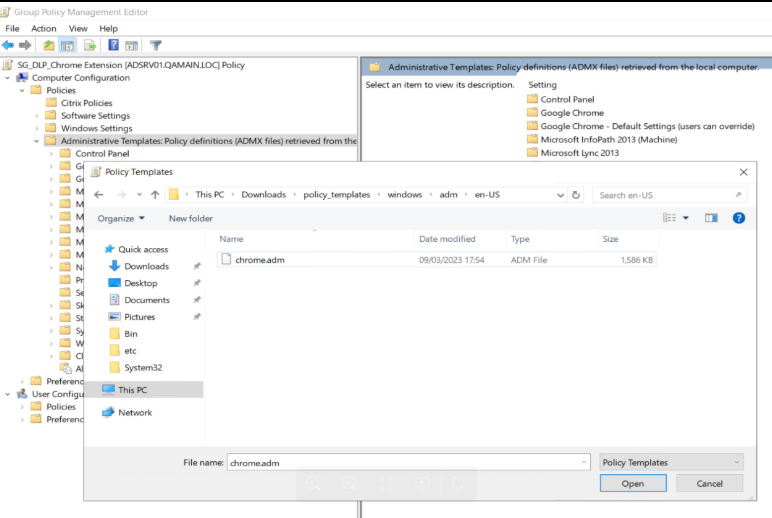This screenshot has width=772, height=518.
Task: Click the Open button
Action: coord(633,484)
